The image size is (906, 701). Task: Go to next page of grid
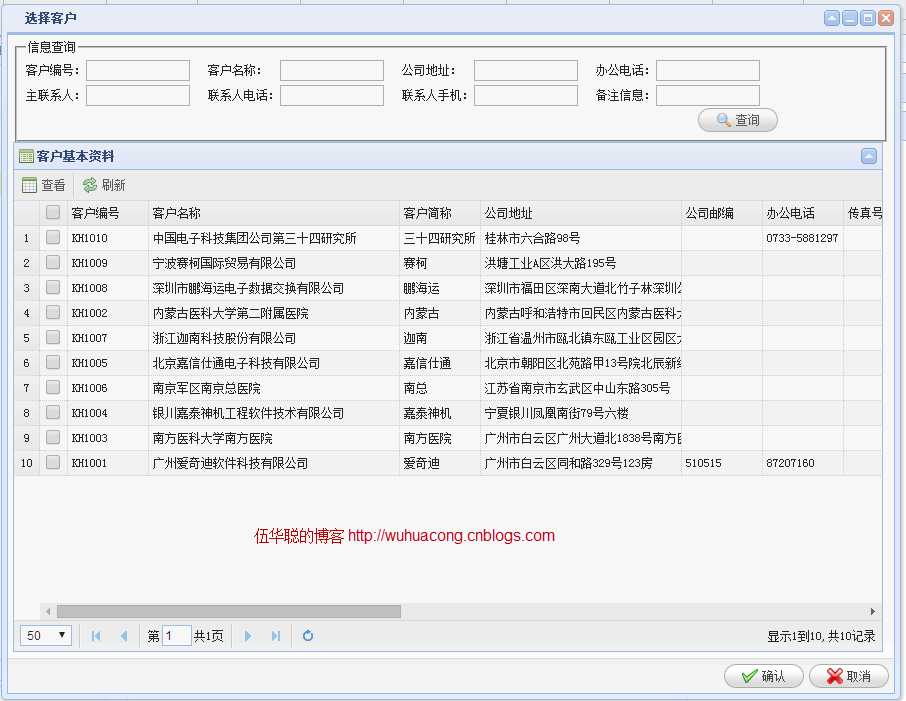[248, 636]
